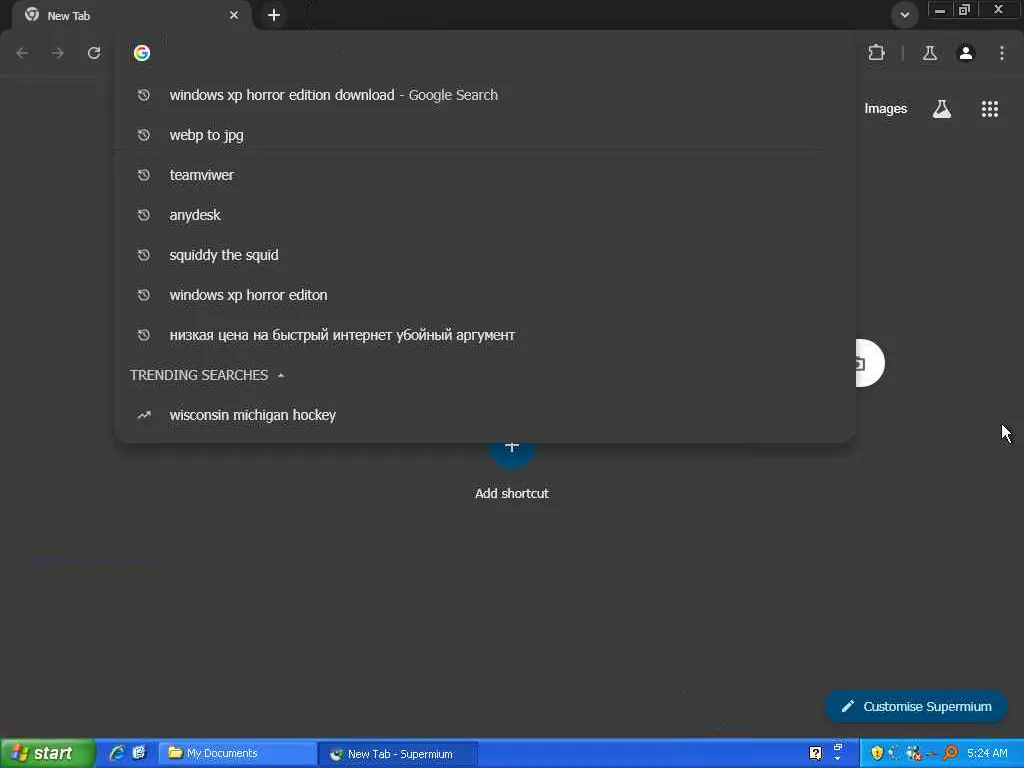Click Customise Supermium button
Screen dimensions: 1024x768
916,707
